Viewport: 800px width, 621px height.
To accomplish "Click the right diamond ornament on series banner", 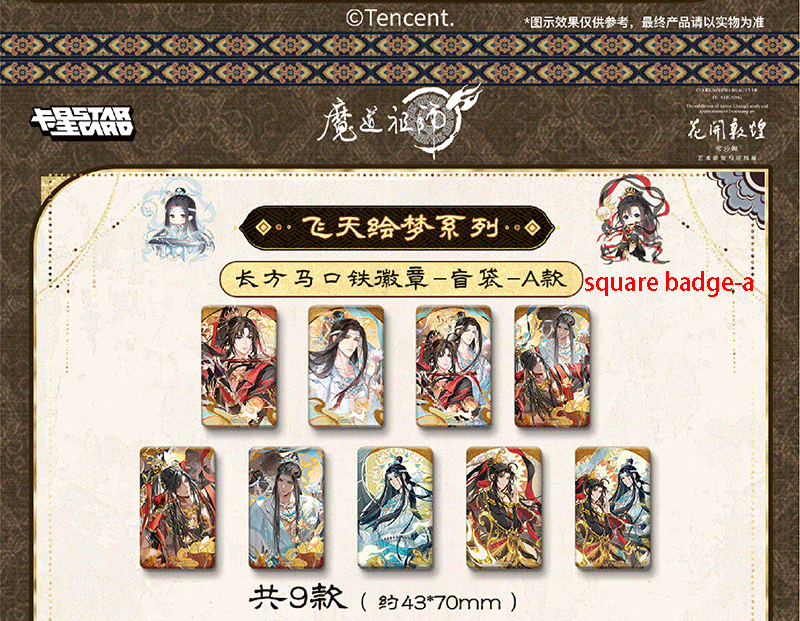I will 532,227.
